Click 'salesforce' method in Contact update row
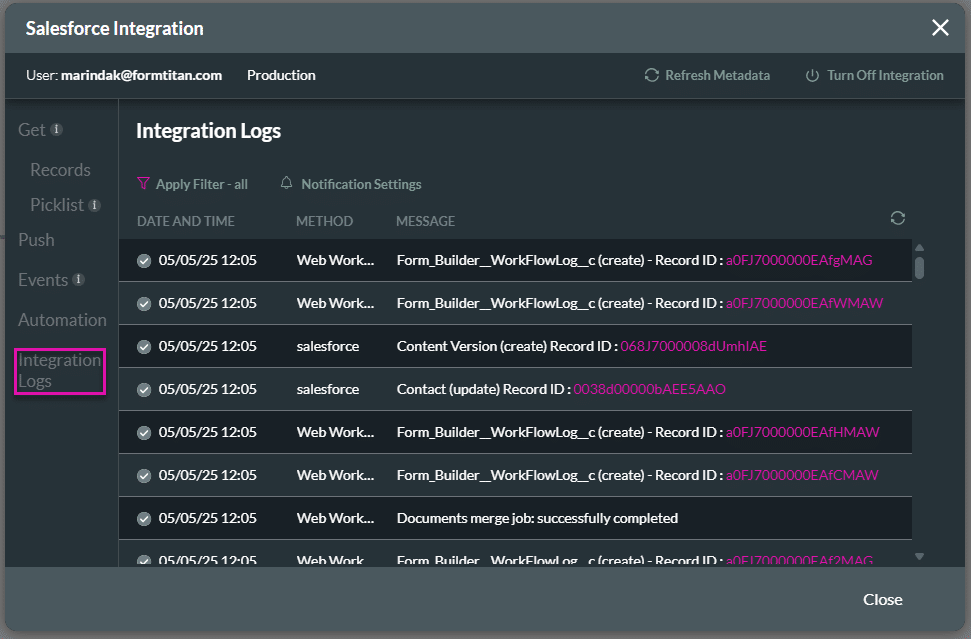The image size is (971, 639). [328, 389]
